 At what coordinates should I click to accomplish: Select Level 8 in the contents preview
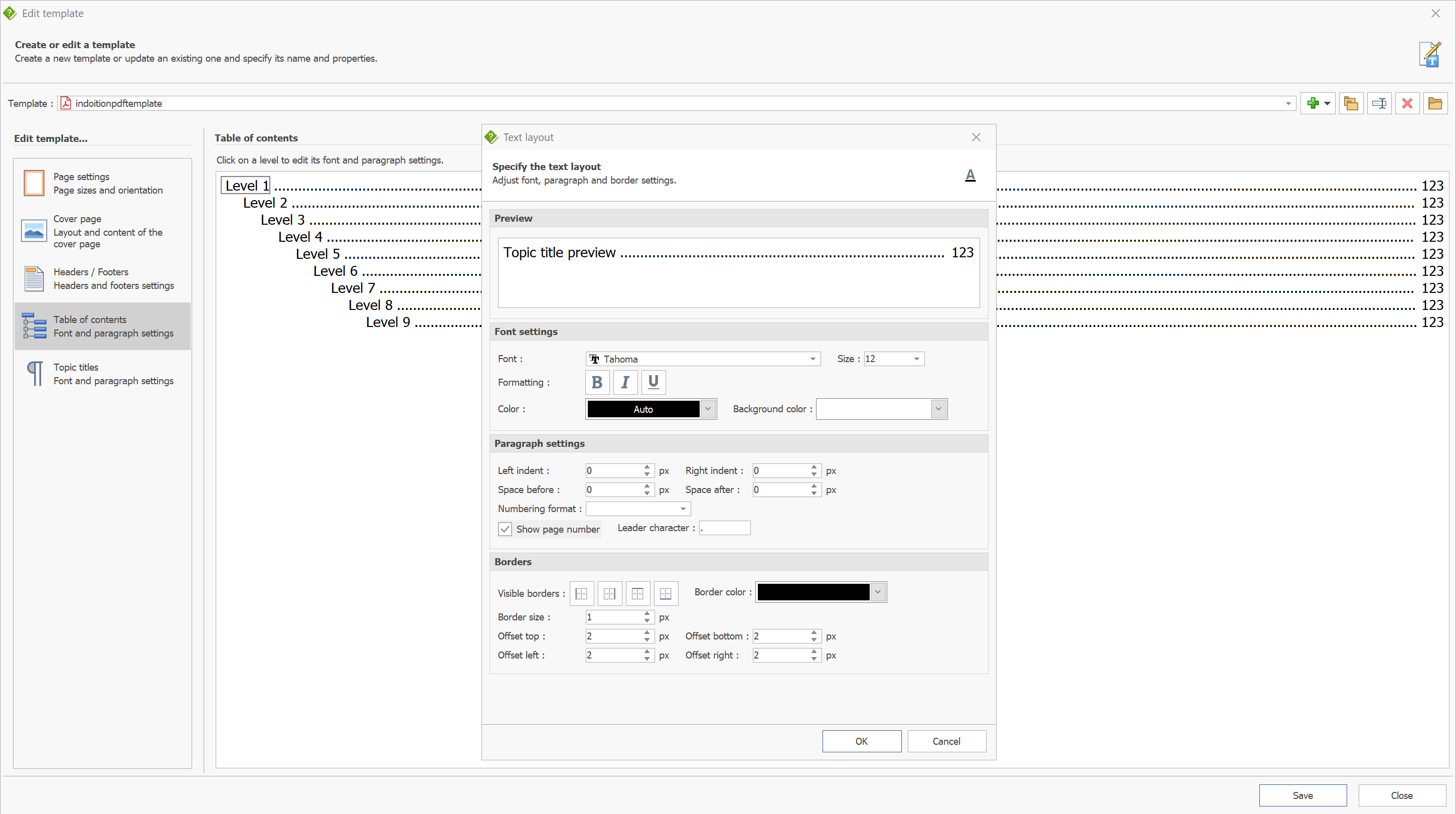(x=370, y=305)
